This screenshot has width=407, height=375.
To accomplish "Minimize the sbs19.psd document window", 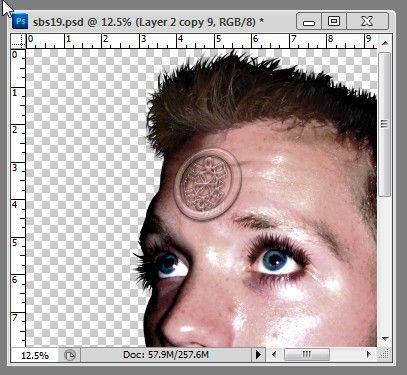I will click(309, 22).
